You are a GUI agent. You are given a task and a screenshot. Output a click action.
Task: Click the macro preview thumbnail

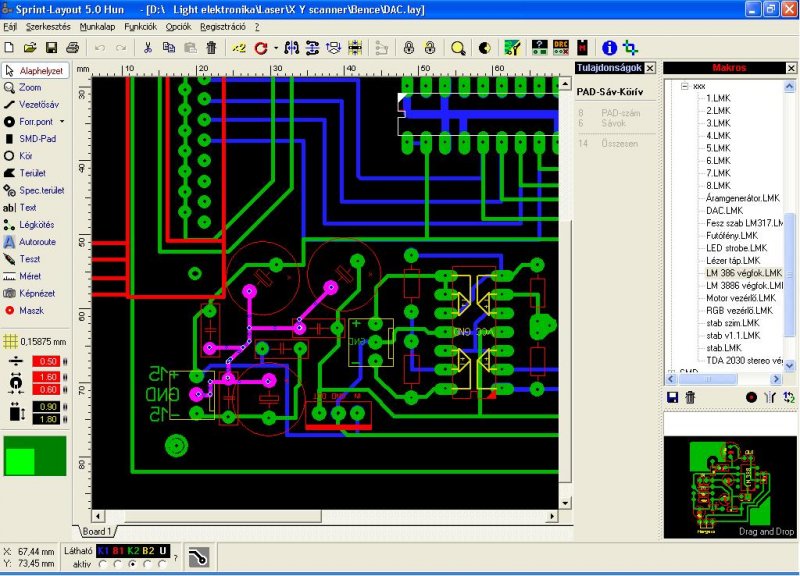(x=730, y=487)
